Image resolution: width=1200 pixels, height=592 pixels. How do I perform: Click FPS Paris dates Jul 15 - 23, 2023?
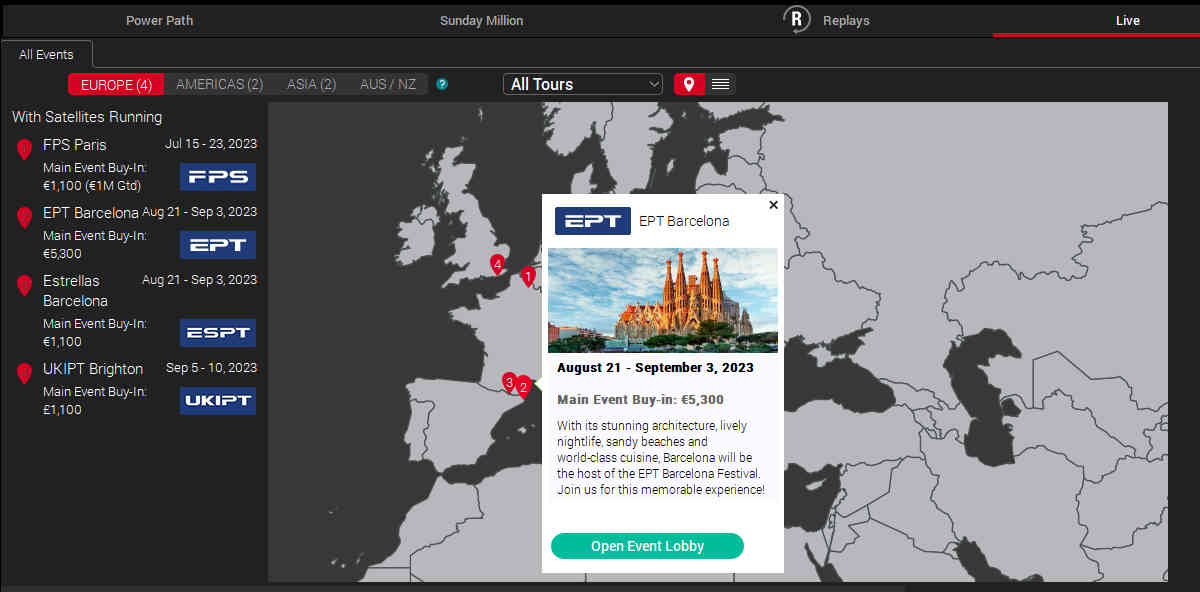tap(211, 144)
